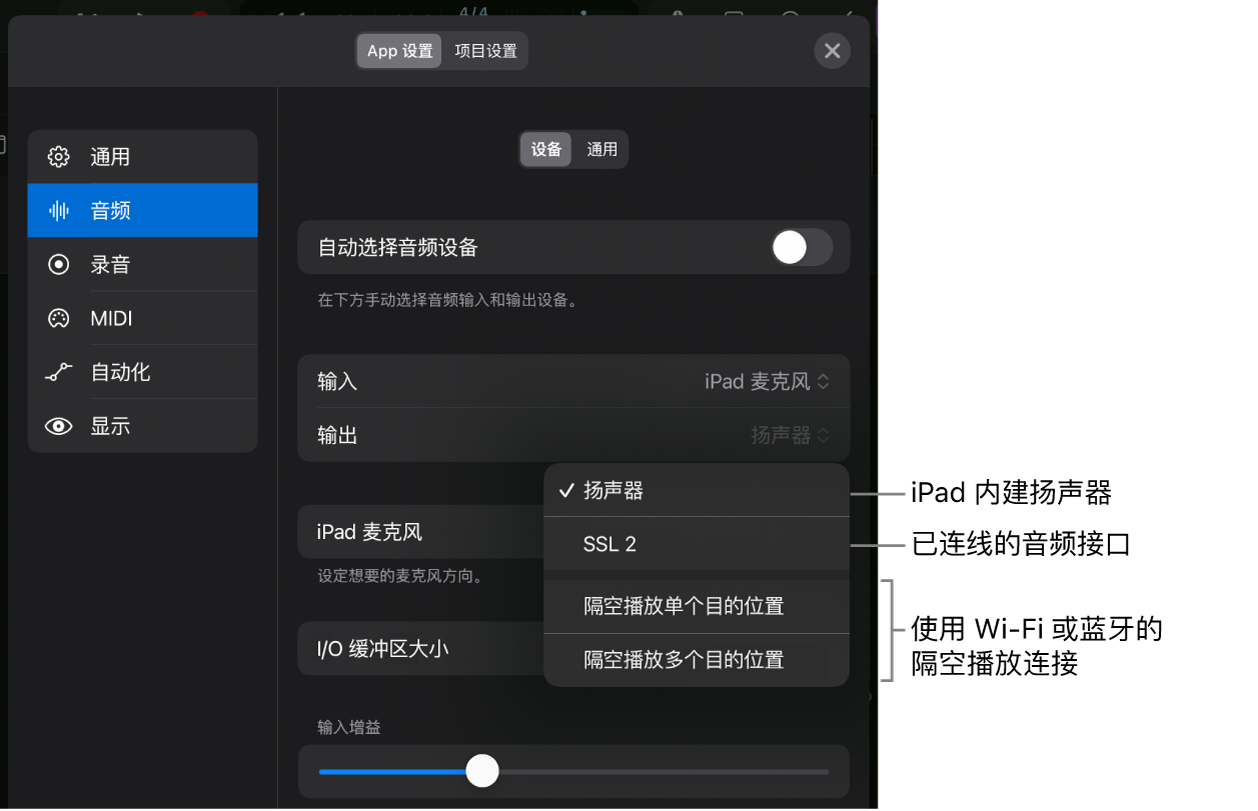The height and width of the screenshot is (811, 1258).
Task: Adjust the 输入增益 slider
Action: [482, 771]
